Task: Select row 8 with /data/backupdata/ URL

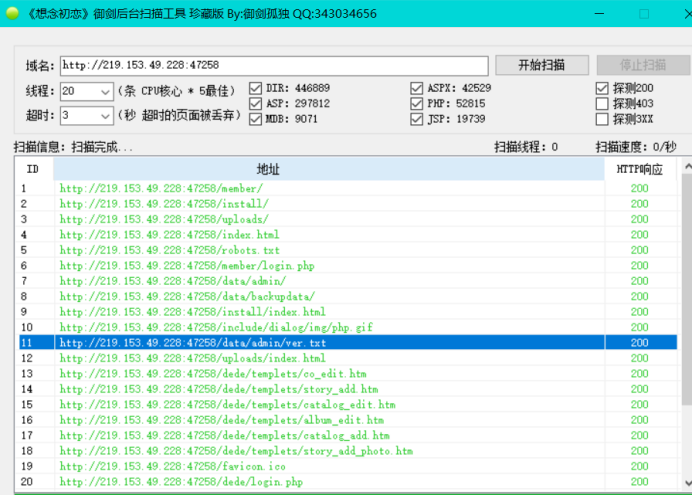Action: click(348, 296)
